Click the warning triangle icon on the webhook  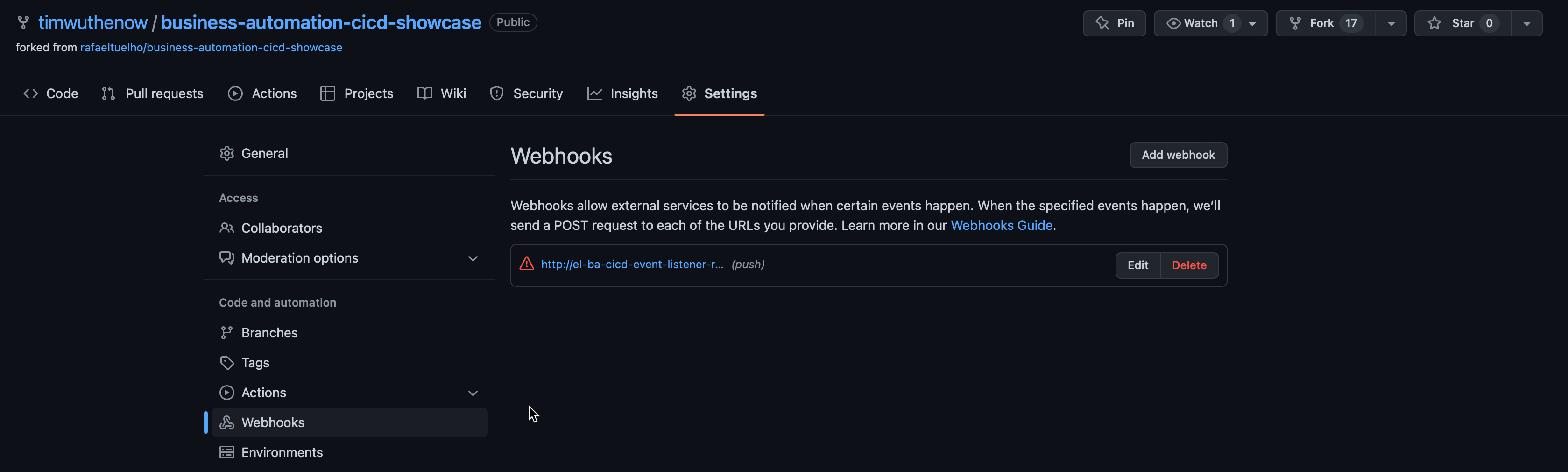[527, 264]
